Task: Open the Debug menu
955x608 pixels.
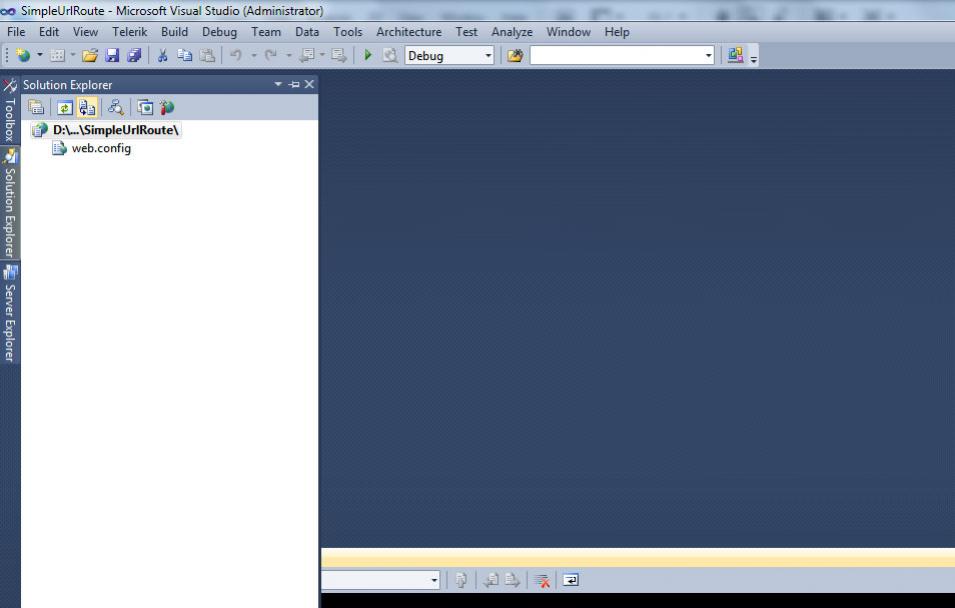Action: point(219,32)
